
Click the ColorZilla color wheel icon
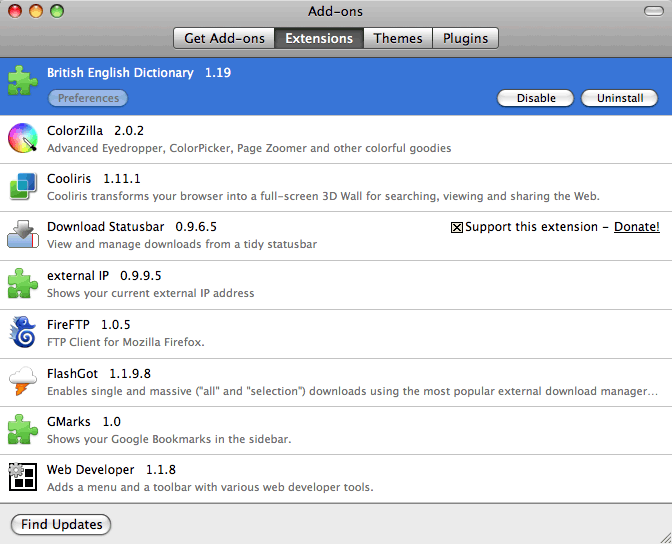(23, 138)
